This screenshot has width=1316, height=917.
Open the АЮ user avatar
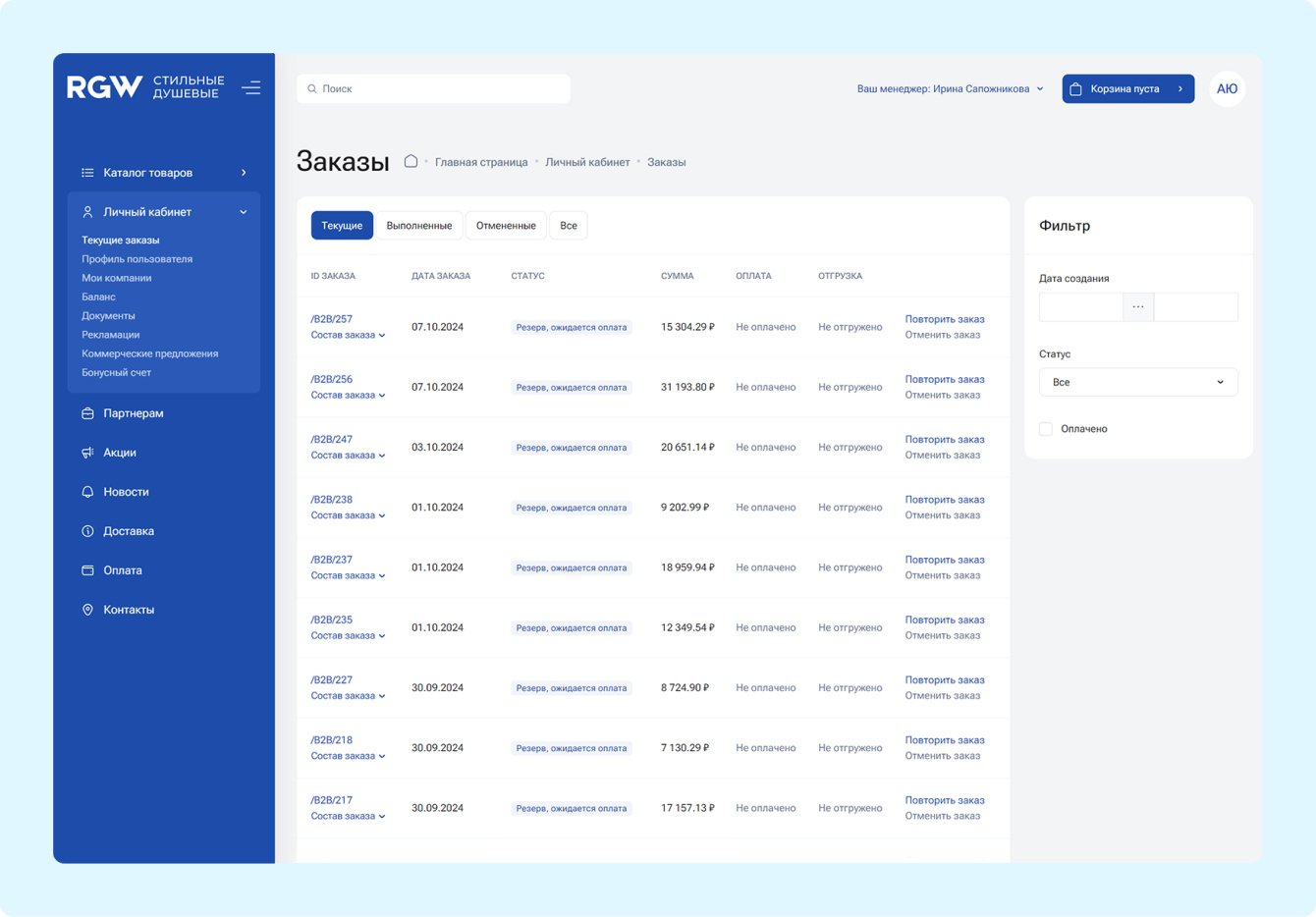click(x=1227, y=88)
